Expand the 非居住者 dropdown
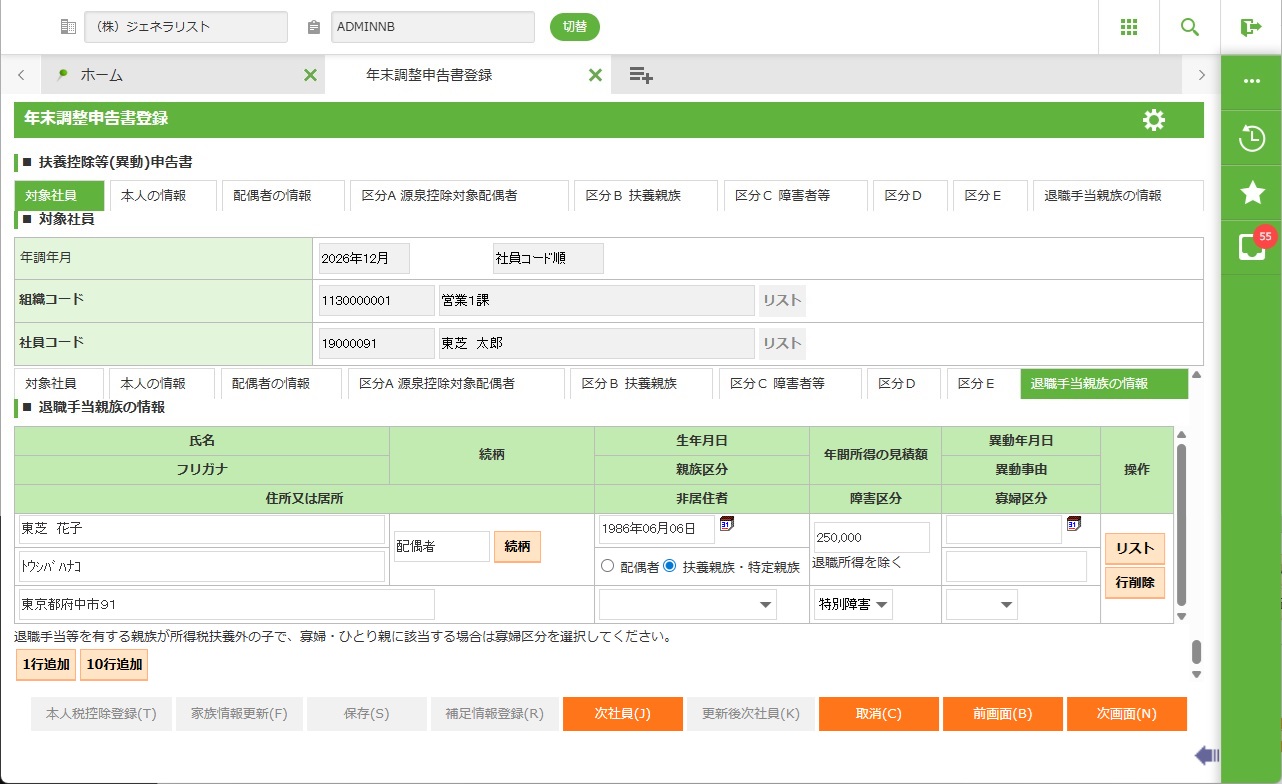The height and width of the screenshot is (784, 1282). coord(687,604)
